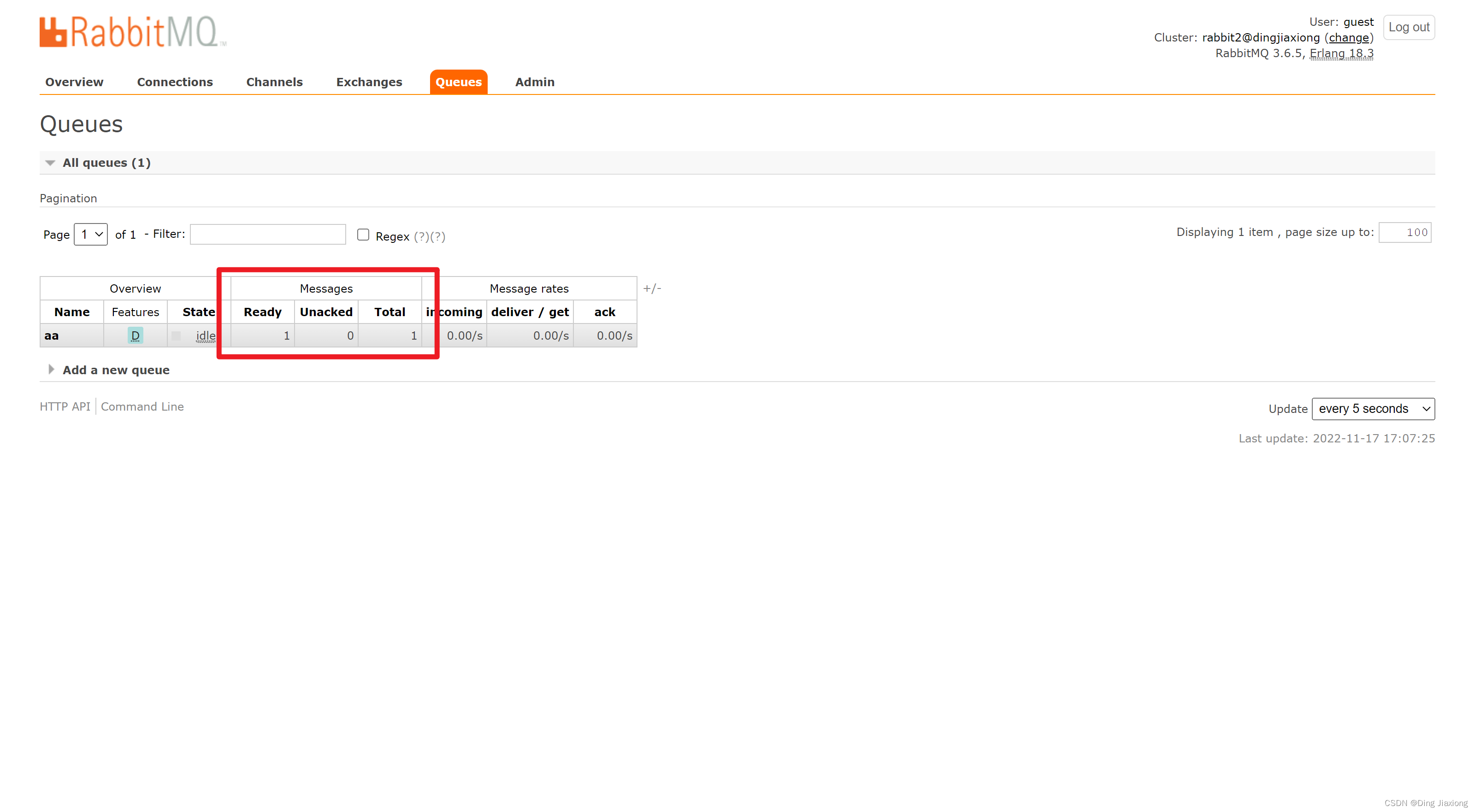1475x812 pixels.
Task: Log out of the guest account
Action: [1409, 27]
